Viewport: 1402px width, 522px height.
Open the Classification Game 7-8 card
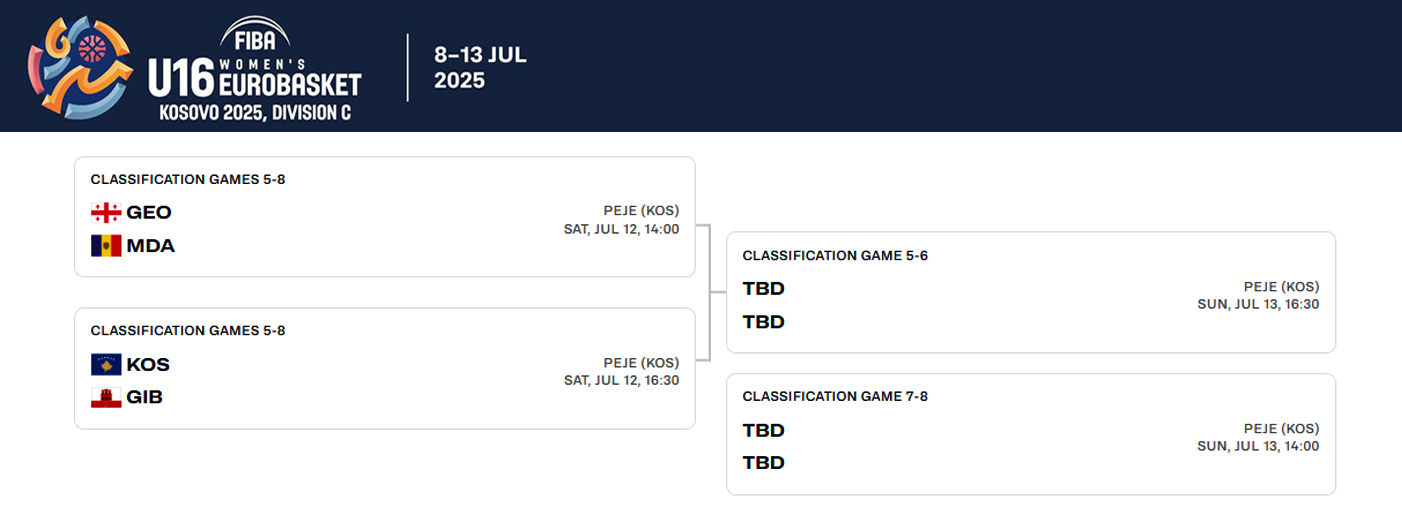1030,434
